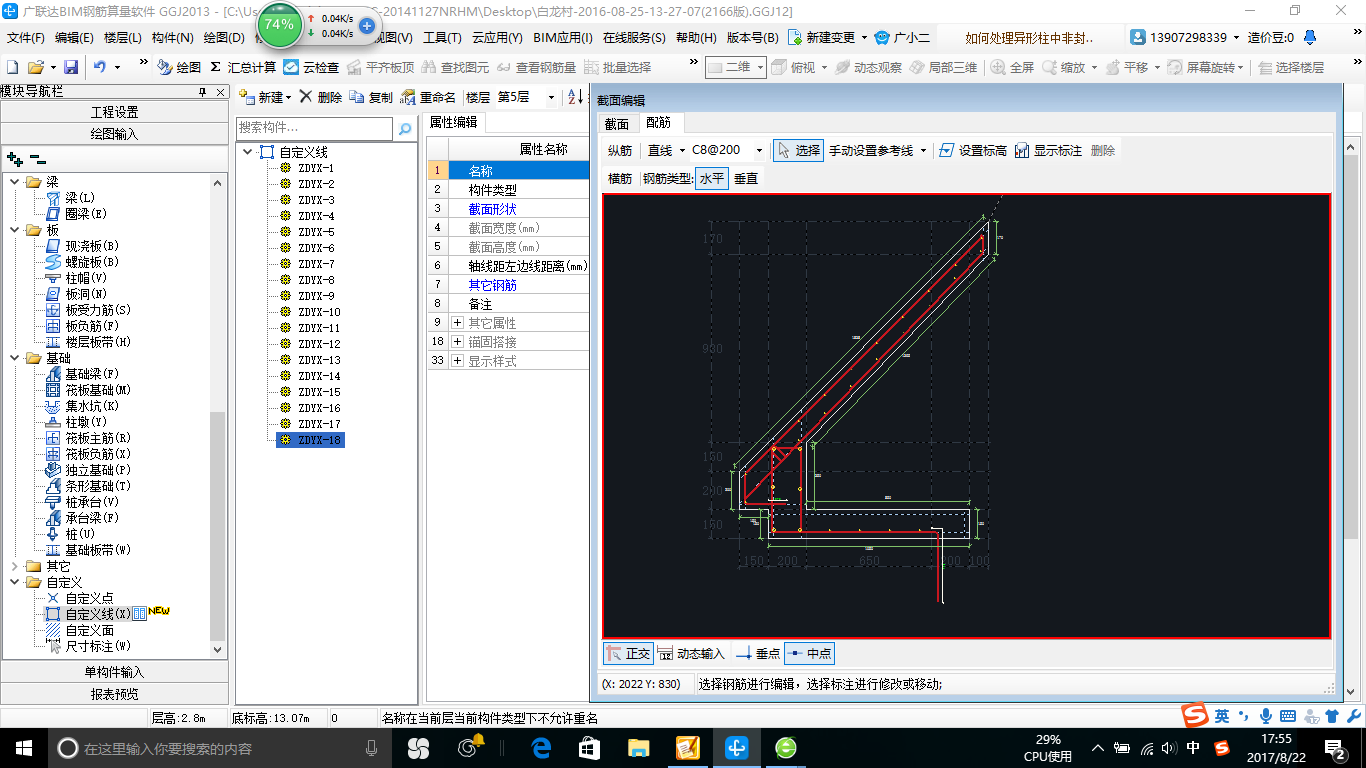This screenshot has width=1366, height=768.
Task: Select ZDYX-10 in component list
Action: [x=319, y=312]
